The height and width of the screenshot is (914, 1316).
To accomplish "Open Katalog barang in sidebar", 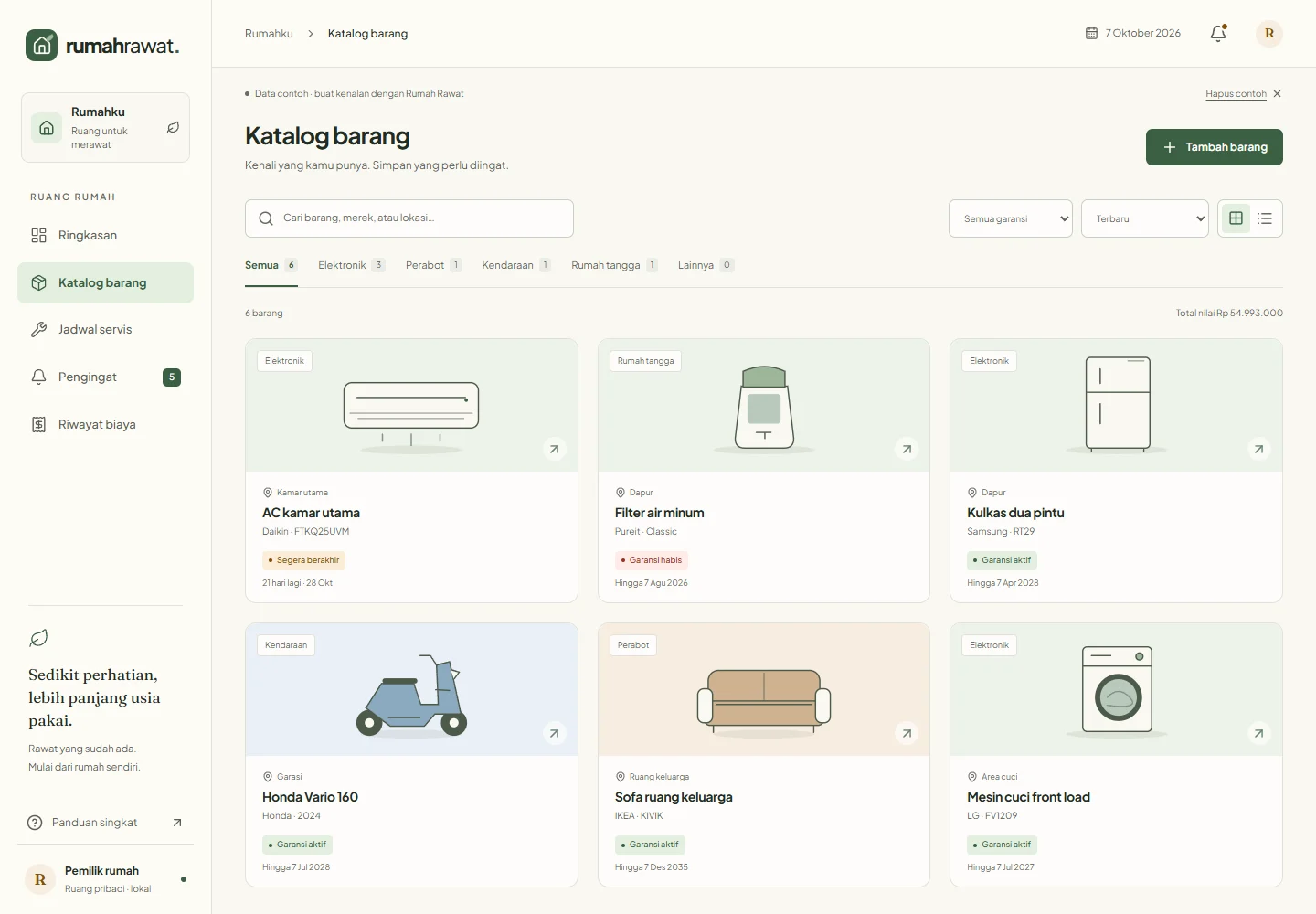I will coord(106,282).
